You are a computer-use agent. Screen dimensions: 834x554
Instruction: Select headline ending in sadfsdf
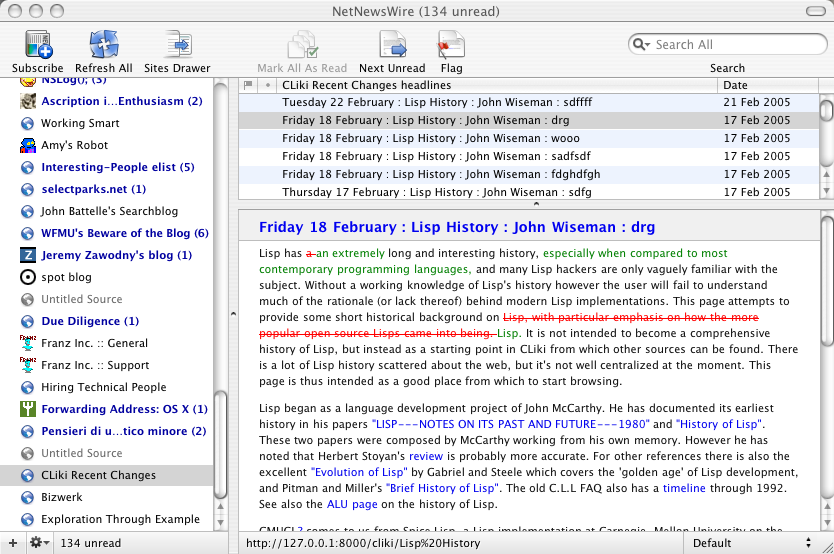(528, 156)
